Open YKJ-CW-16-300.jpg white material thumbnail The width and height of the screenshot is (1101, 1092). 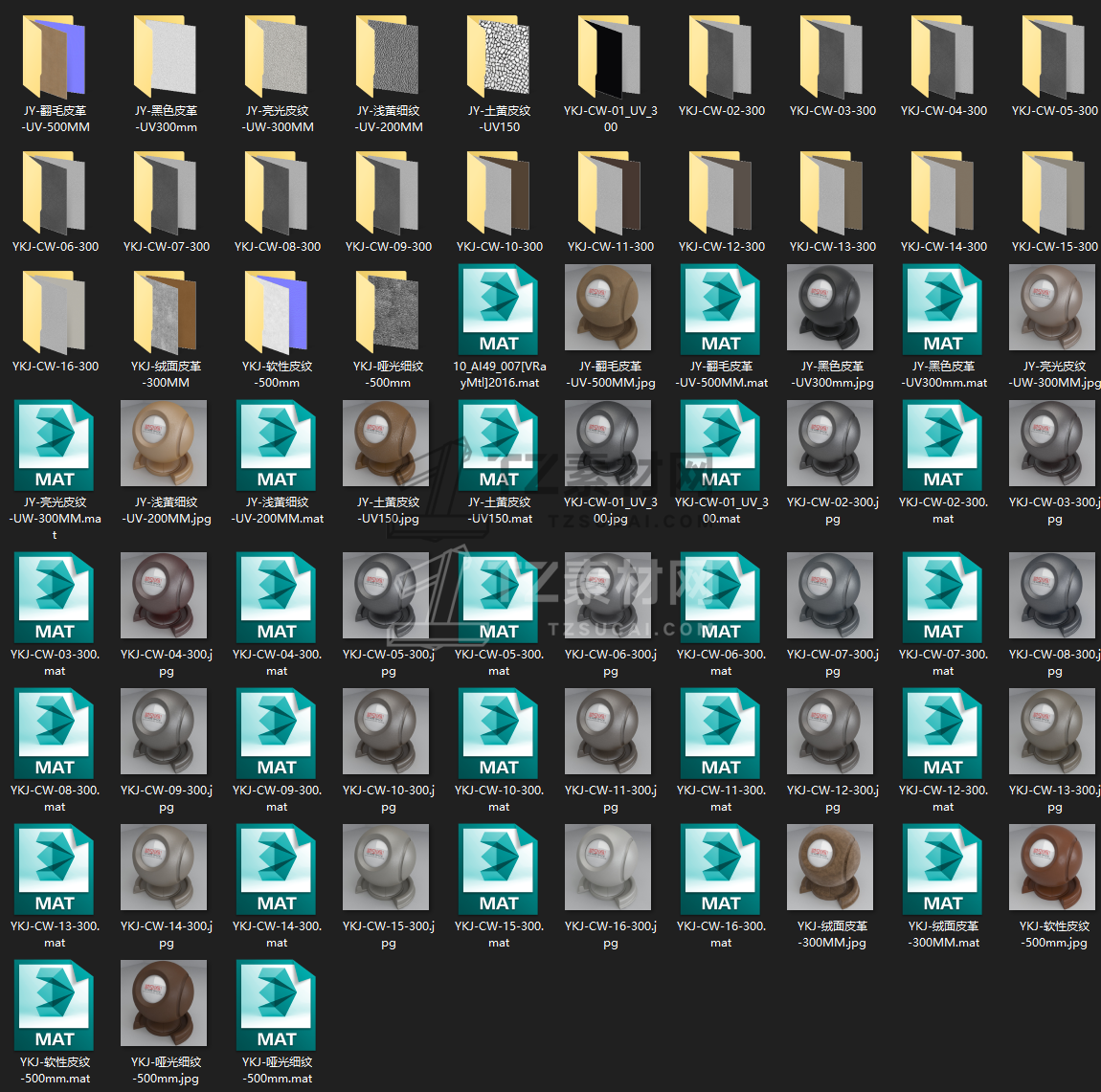(x=608, y=867)
